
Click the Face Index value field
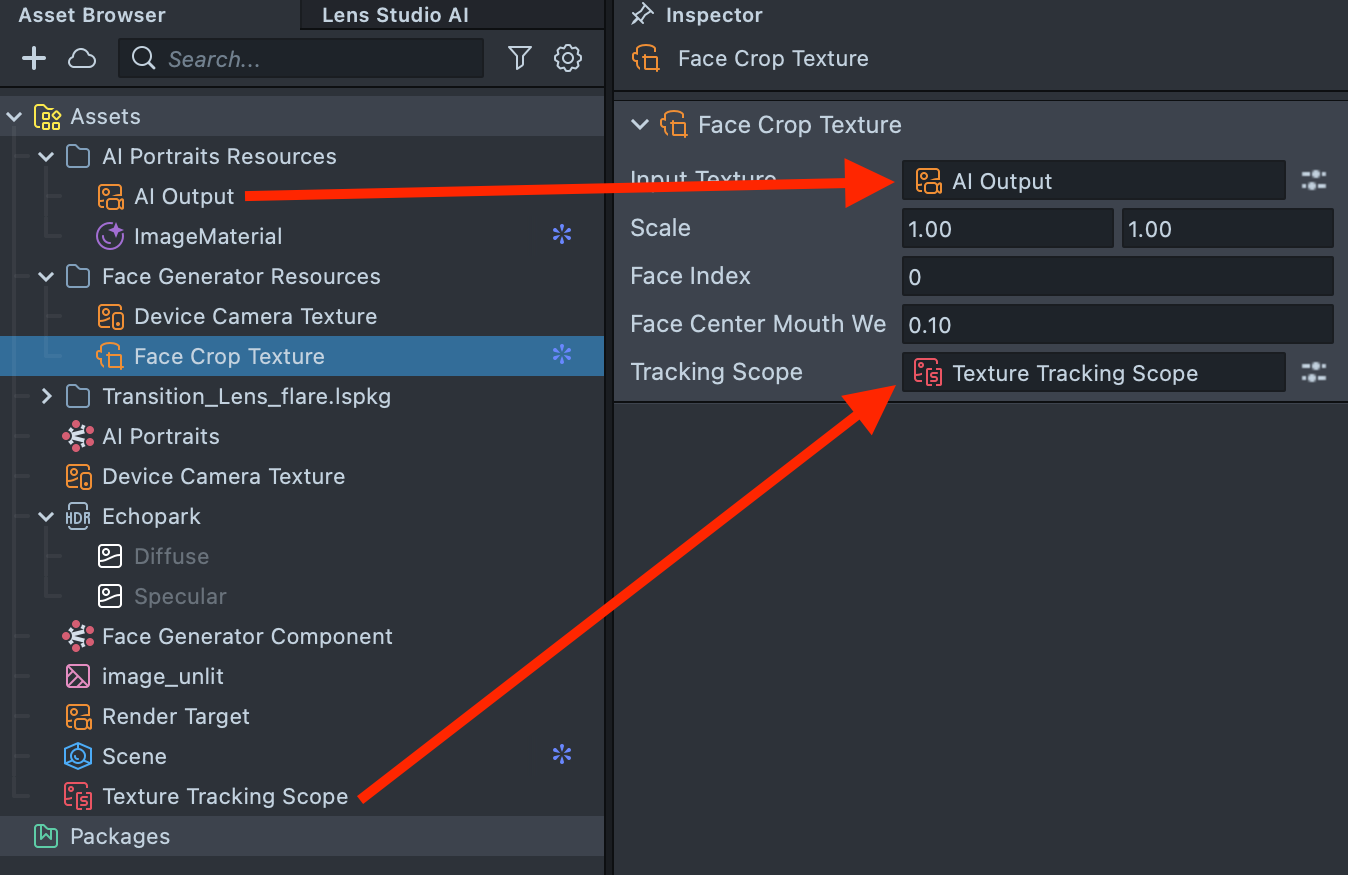point(1117,277)
